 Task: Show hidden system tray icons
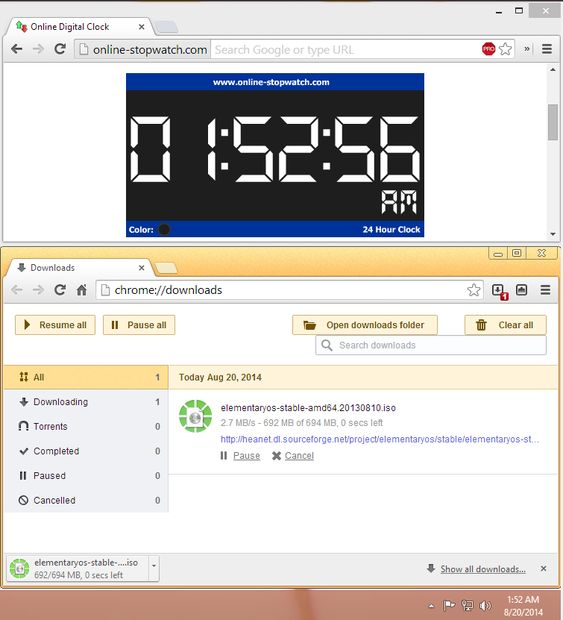(431, 605)
